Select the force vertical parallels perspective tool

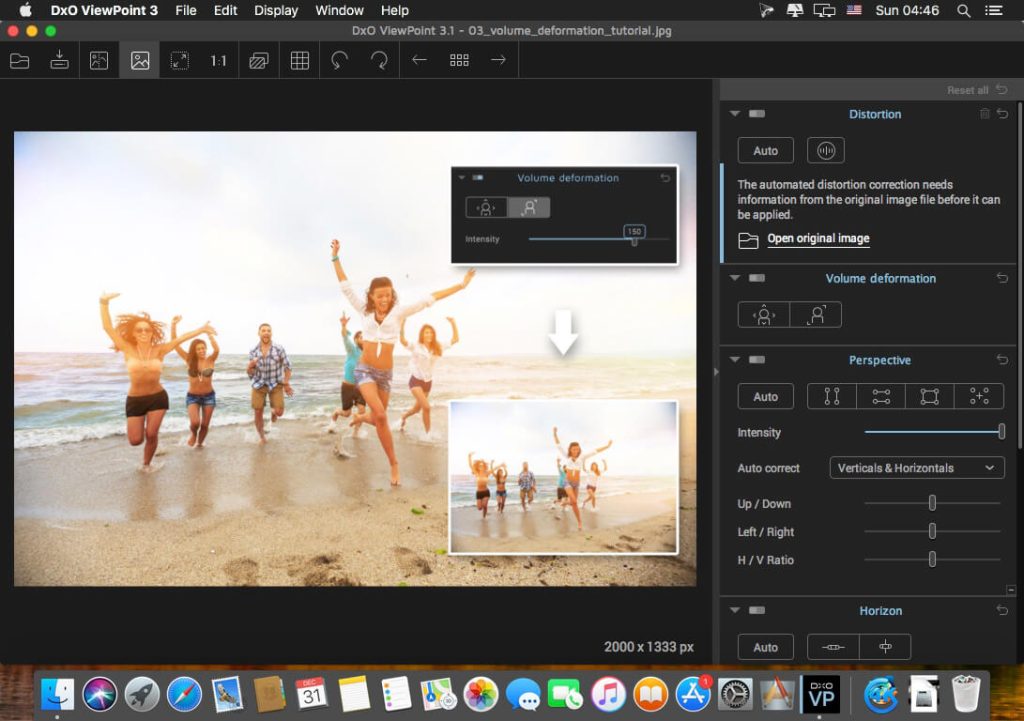[831, 396]
